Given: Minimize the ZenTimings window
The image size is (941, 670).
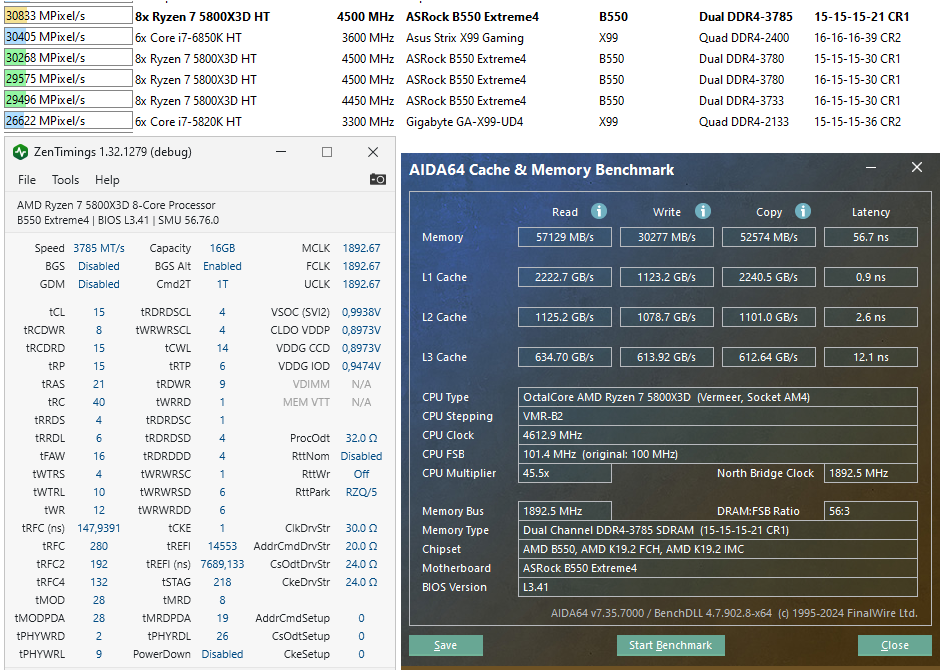Looking at the screenshot, I should [281, 152].
